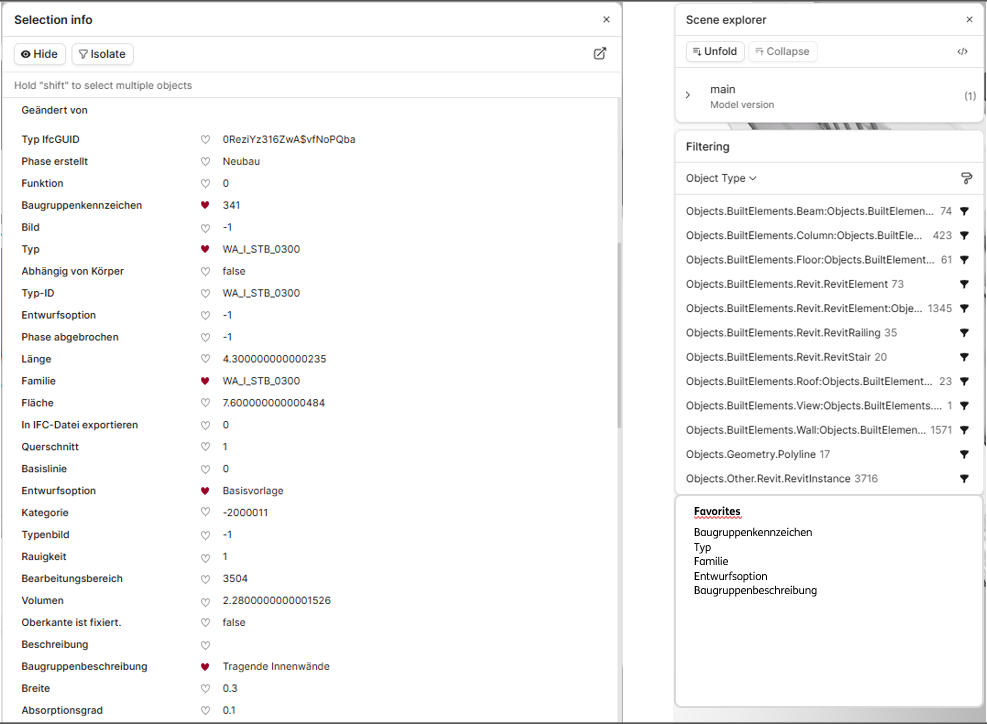Filter by Geometry.Polyline funnel icon
Viewport: 987px width, 724px height.
pyautogui.click(x=964, y=455)
